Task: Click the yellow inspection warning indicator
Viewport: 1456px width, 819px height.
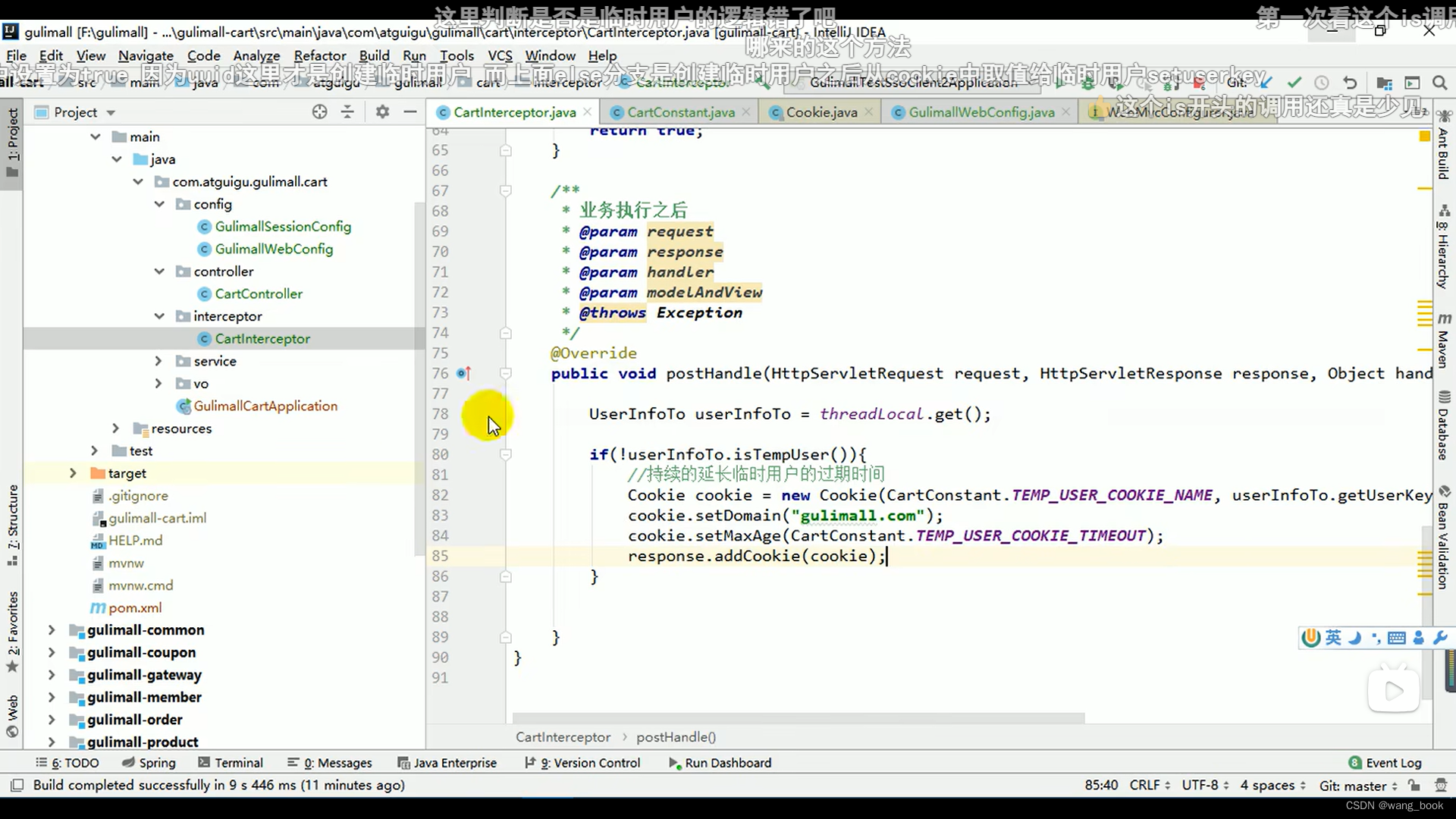Action: pyautogui.click(x=1424, y=136)
